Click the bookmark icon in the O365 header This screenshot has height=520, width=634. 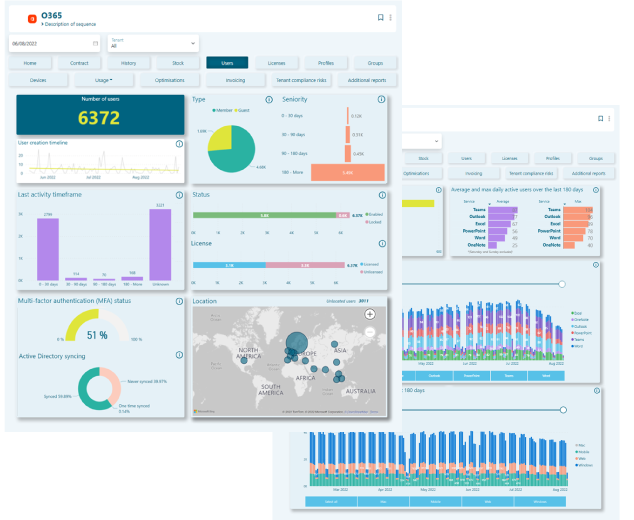380,17
